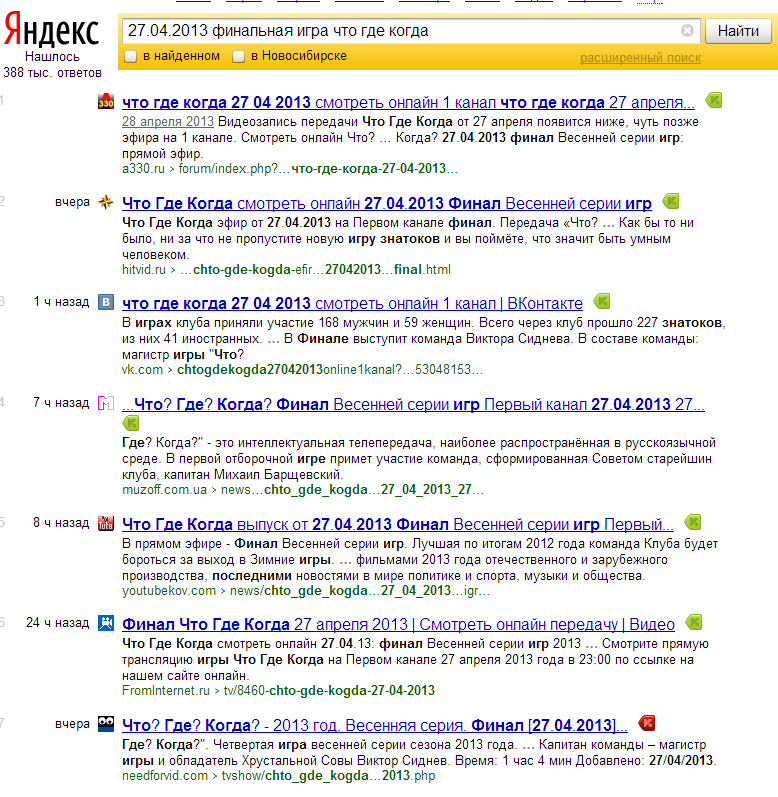
Task: Click green tag icon beside the FromInternet result
Action: (693, 623)
